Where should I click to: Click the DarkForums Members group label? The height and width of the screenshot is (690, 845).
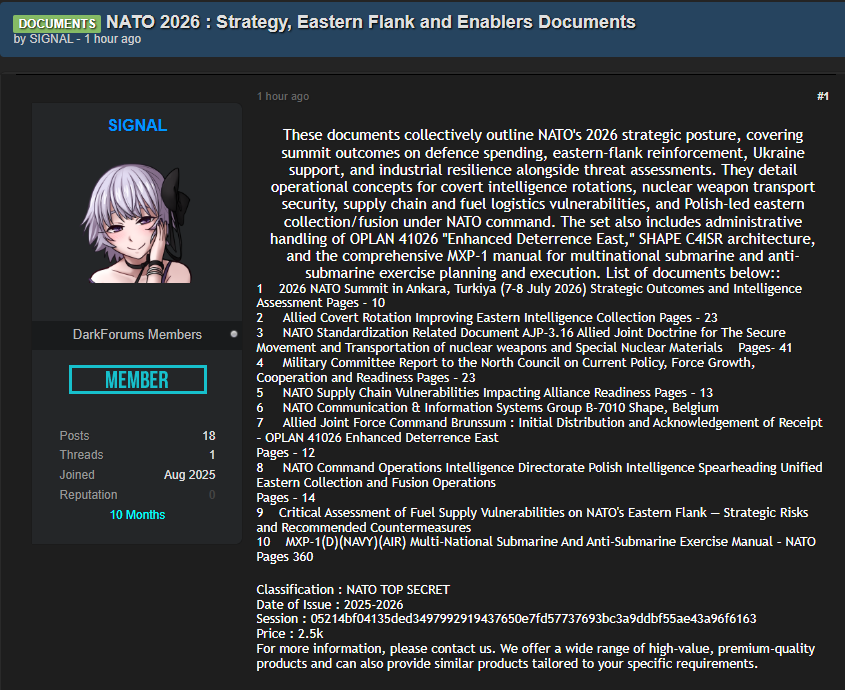pos(137,334)
